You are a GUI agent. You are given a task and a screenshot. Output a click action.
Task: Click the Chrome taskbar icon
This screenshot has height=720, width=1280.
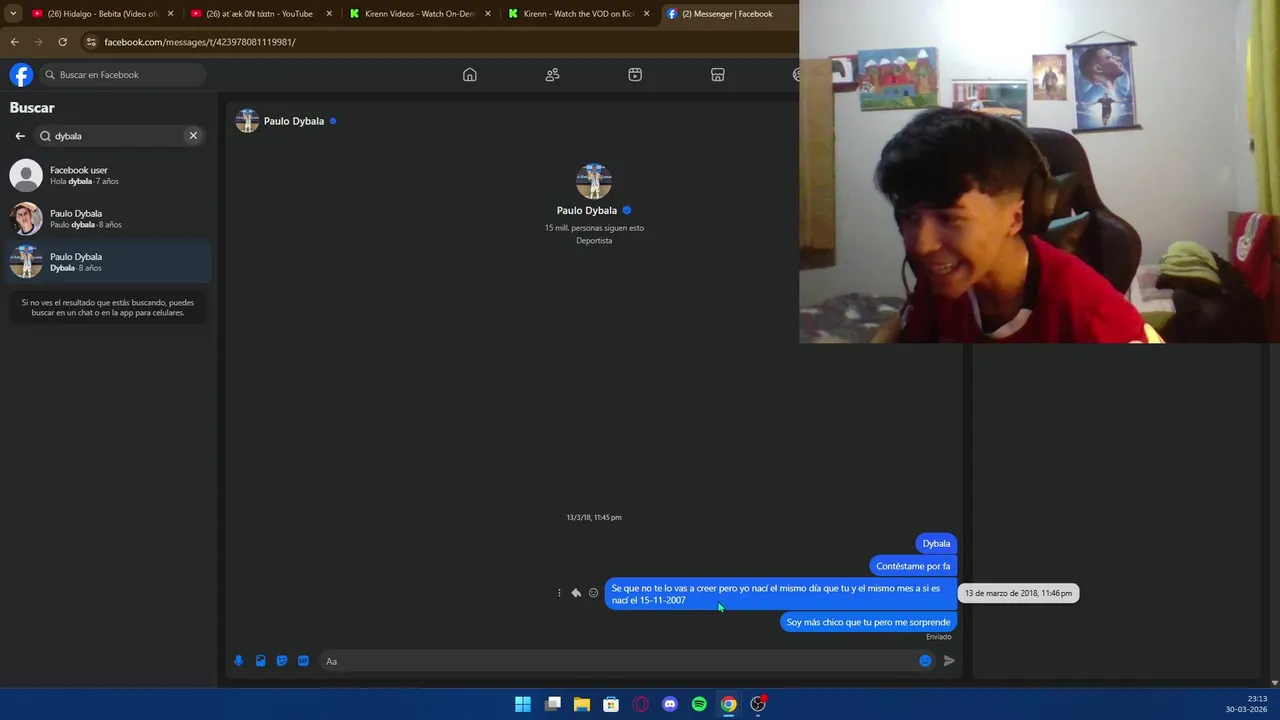pos(729,704)
